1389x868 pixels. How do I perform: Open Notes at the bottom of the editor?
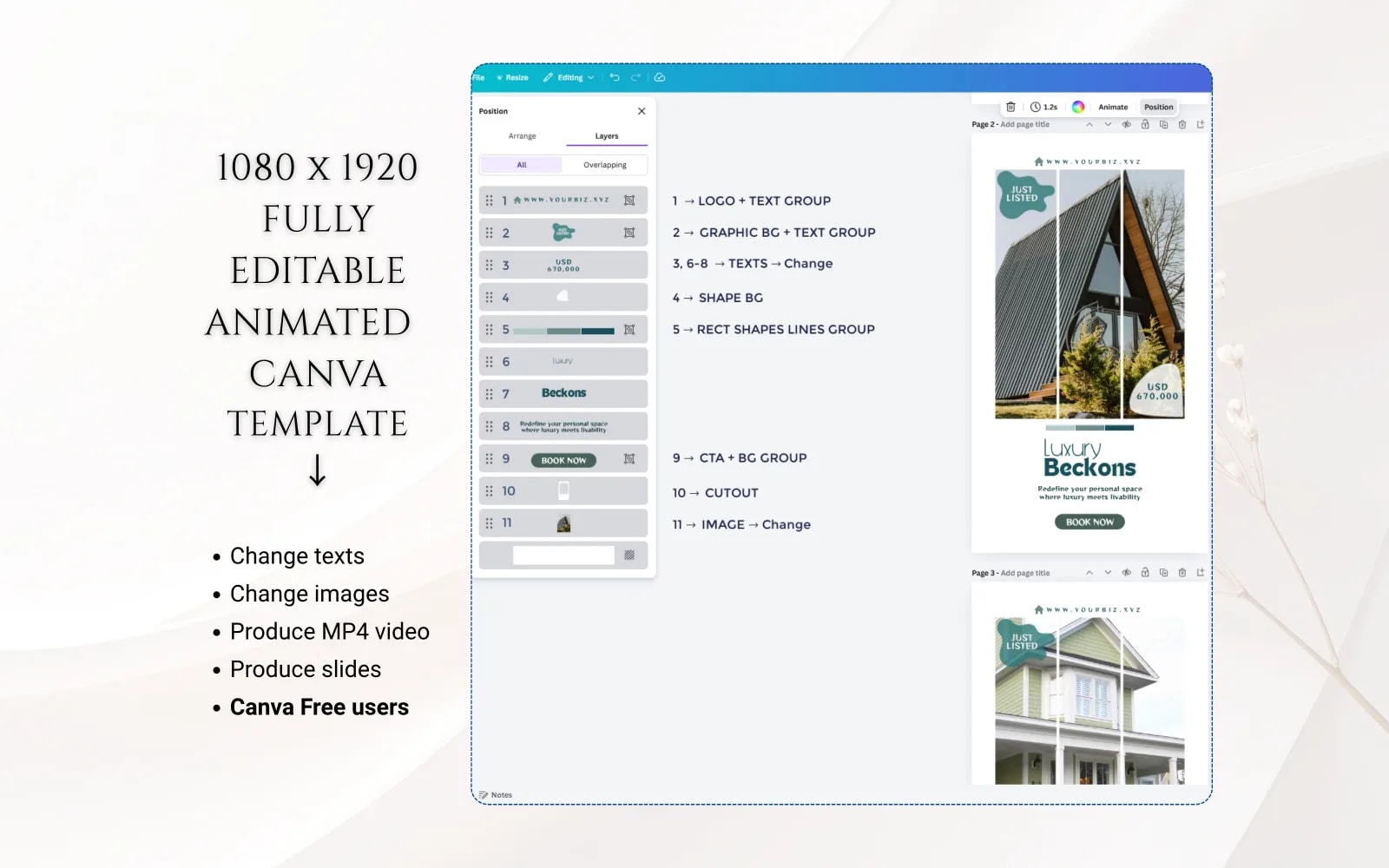coord(496,795)
